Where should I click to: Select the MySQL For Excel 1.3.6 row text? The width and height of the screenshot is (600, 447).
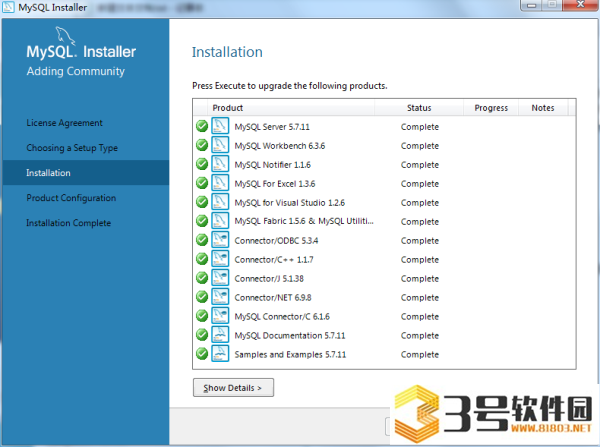[x=275, y=184]
